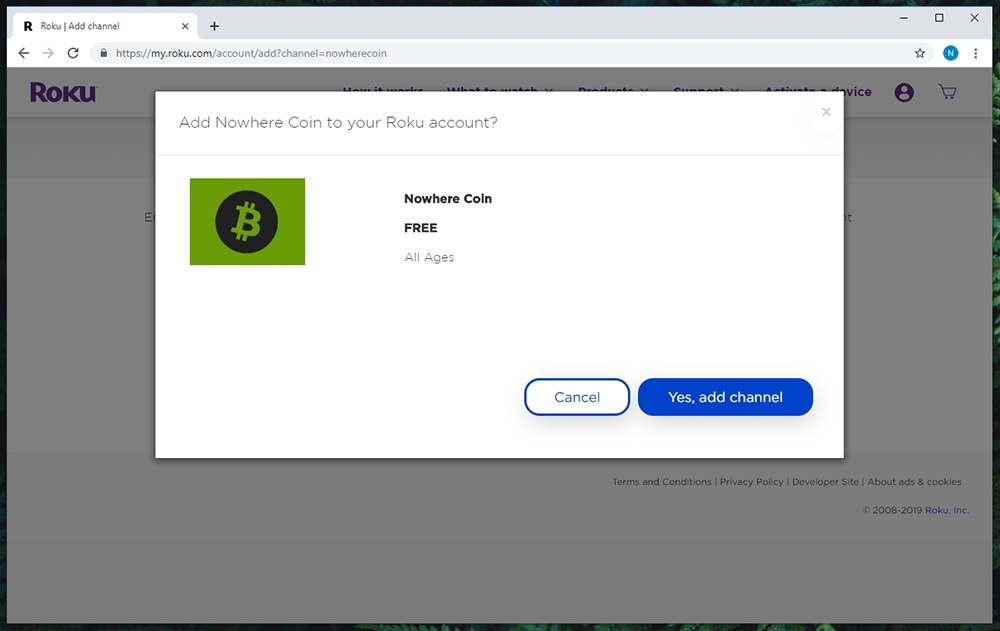1000x631 pixels.
Task: Click the Roku logo
Action: point(63,93)
